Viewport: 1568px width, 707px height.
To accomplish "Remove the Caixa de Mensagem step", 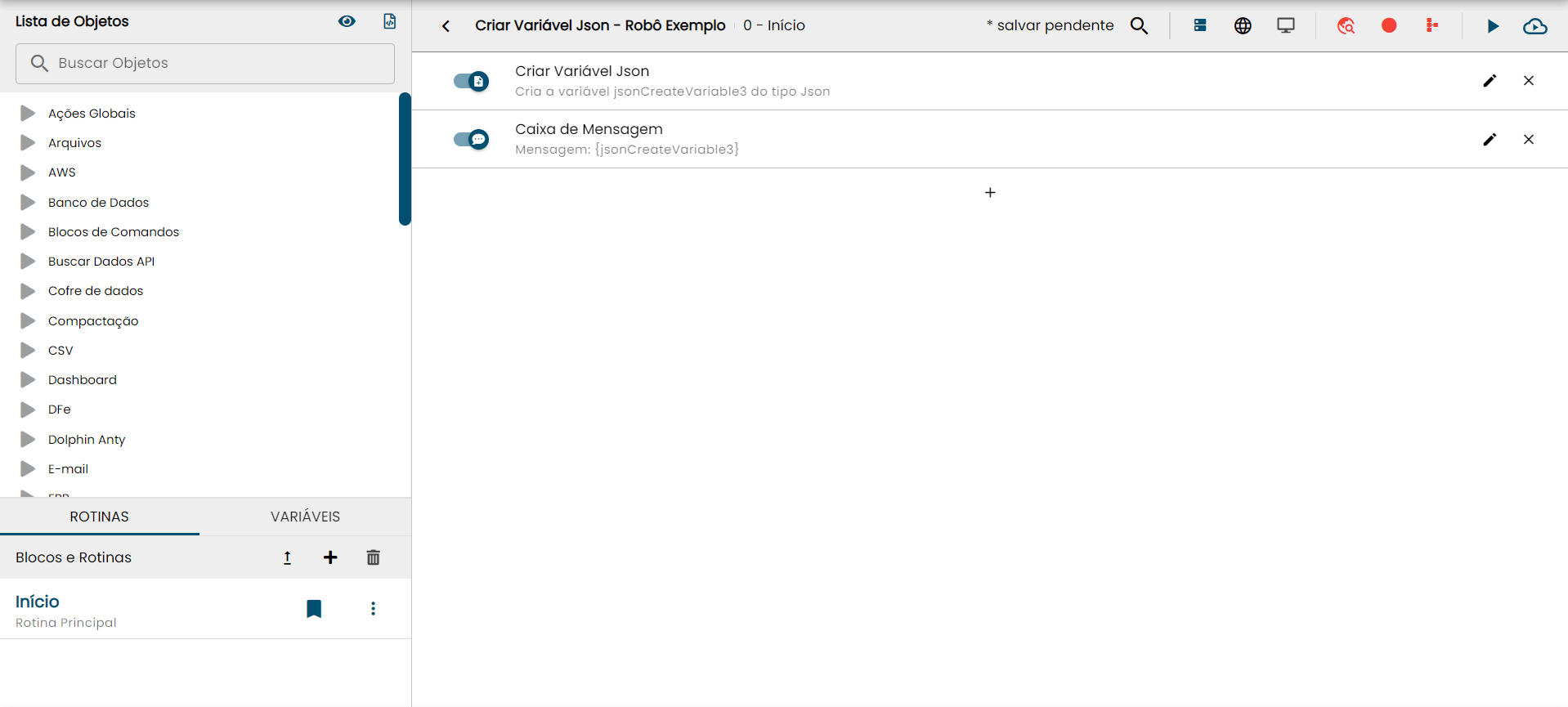I will (1528, 140).
